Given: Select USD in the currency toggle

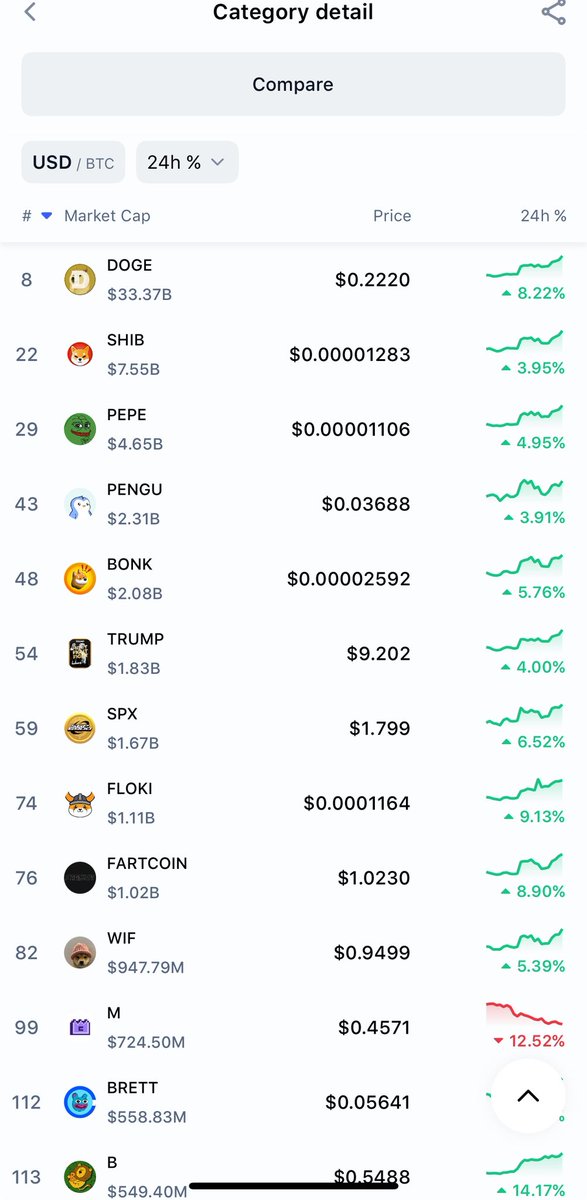Looking at the screenshot, I should (51, 162).
